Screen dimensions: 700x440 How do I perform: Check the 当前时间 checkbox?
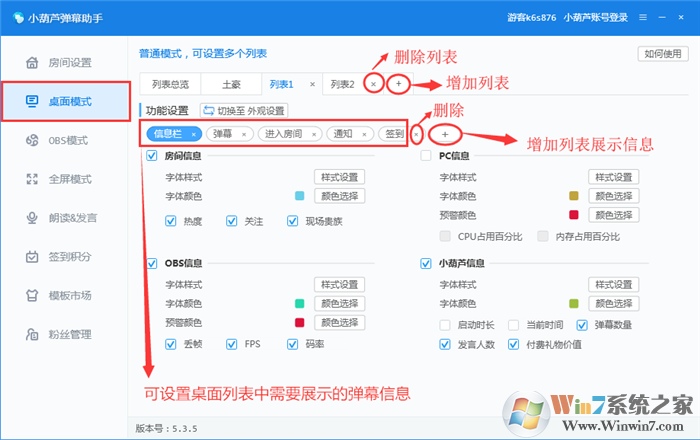click(513, 325)
